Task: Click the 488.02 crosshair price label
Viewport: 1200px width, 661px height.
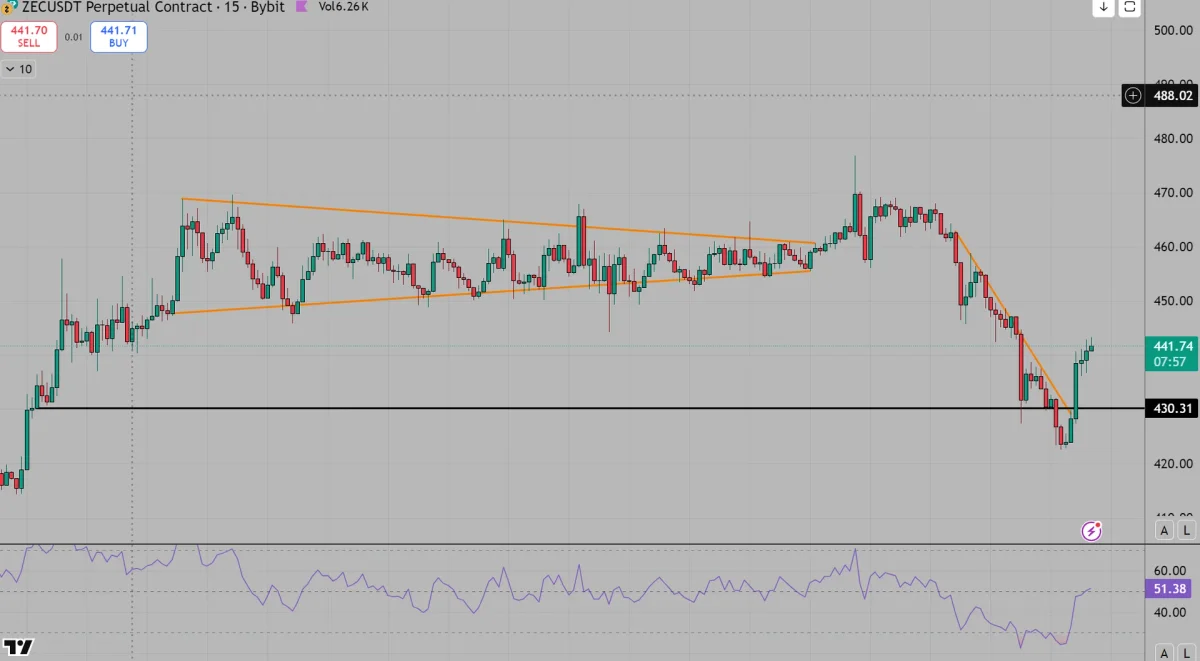Action: (1173, 96)
